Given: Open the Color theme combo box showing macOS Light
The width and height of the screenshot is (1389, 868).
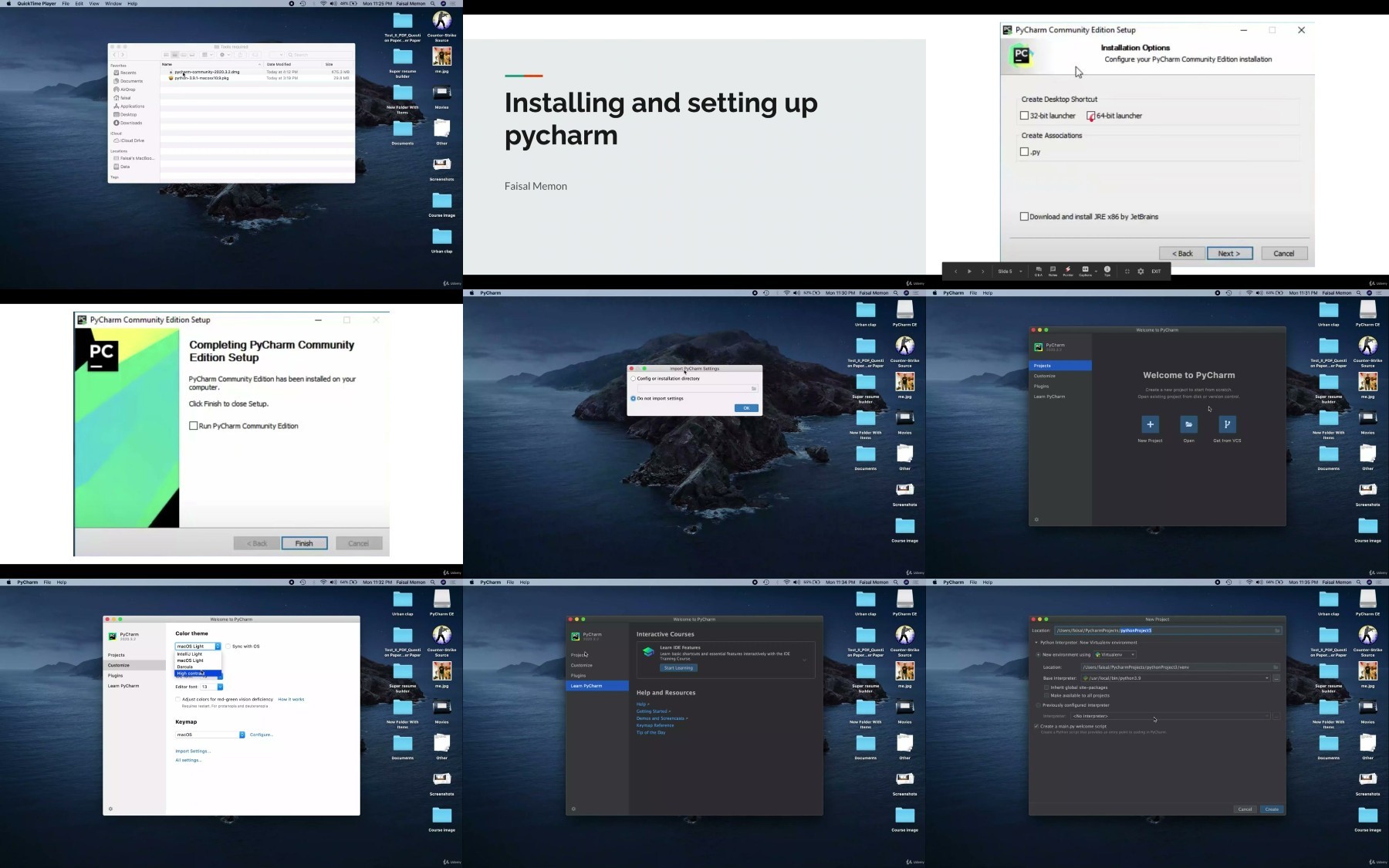Looking at the screenshot, I should pos(198,647).
